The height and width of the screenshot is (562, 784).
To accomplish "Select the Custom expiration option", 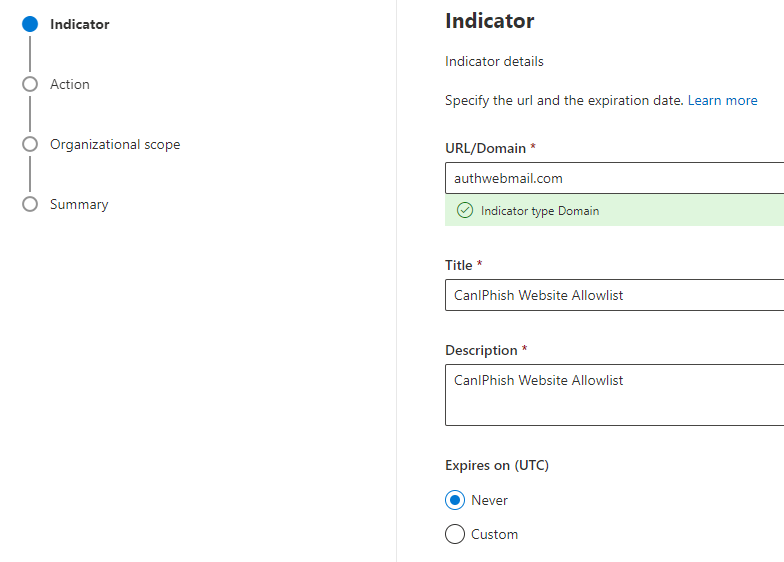I will [x=455, y=534].
